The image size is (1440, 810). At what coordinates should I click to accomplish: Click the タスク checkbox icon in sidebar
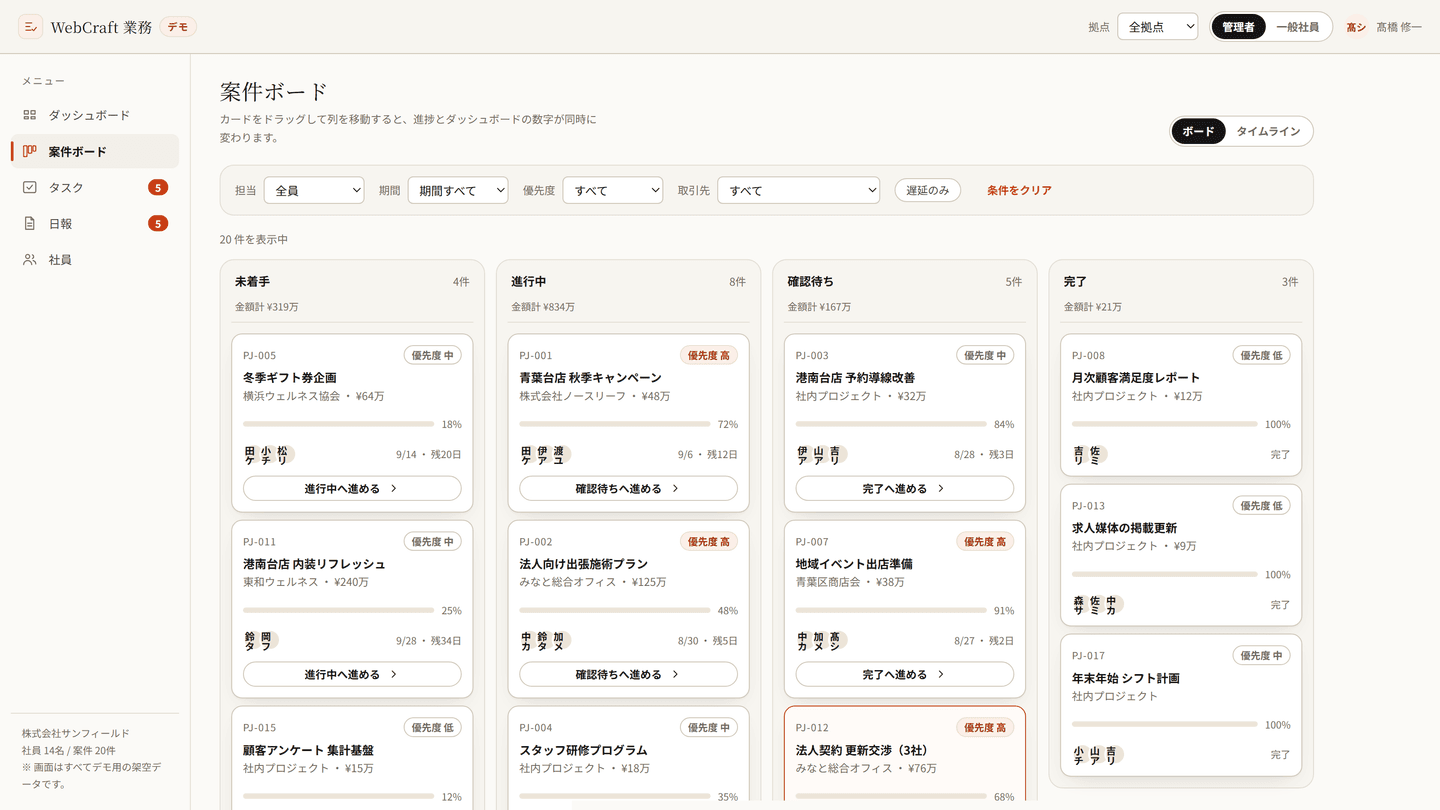pyautogui.click(x=30, y=187)
